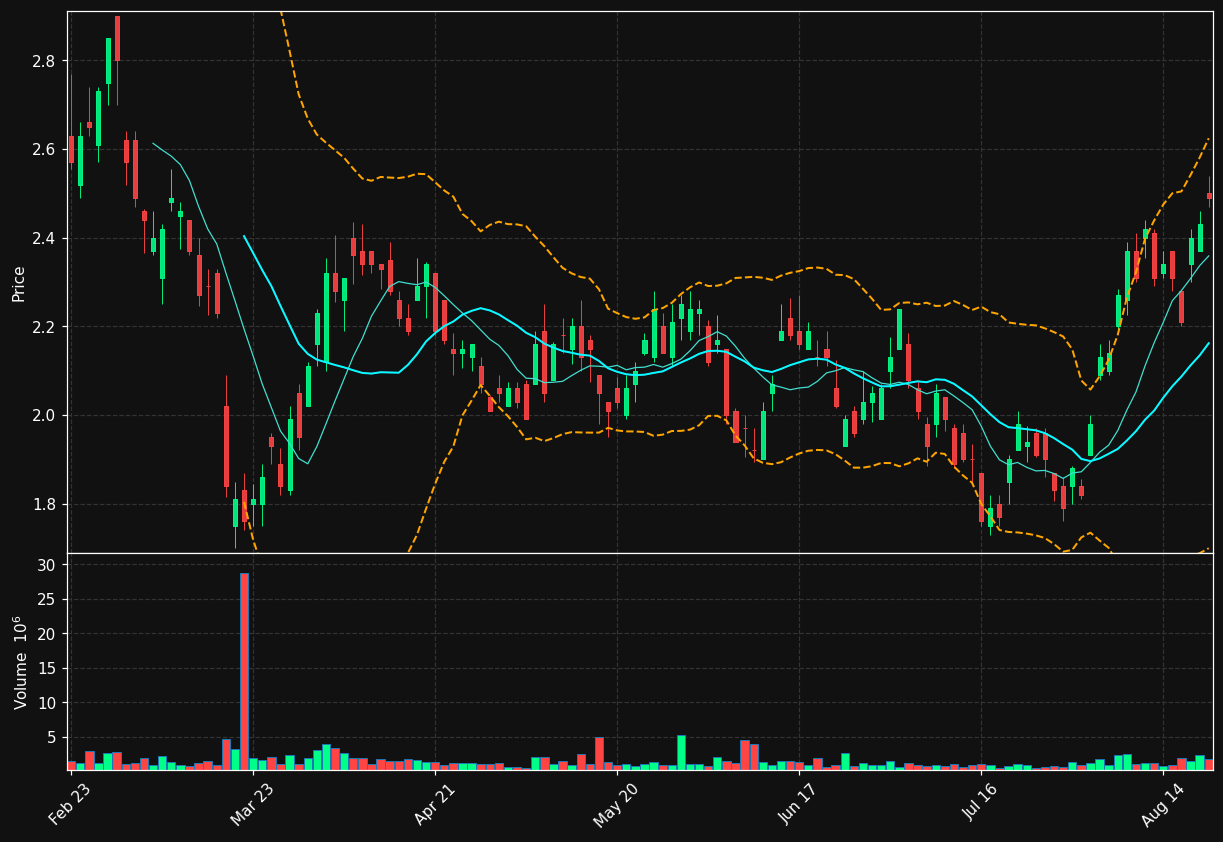Click the 15 volume tick label

point(47,668)
